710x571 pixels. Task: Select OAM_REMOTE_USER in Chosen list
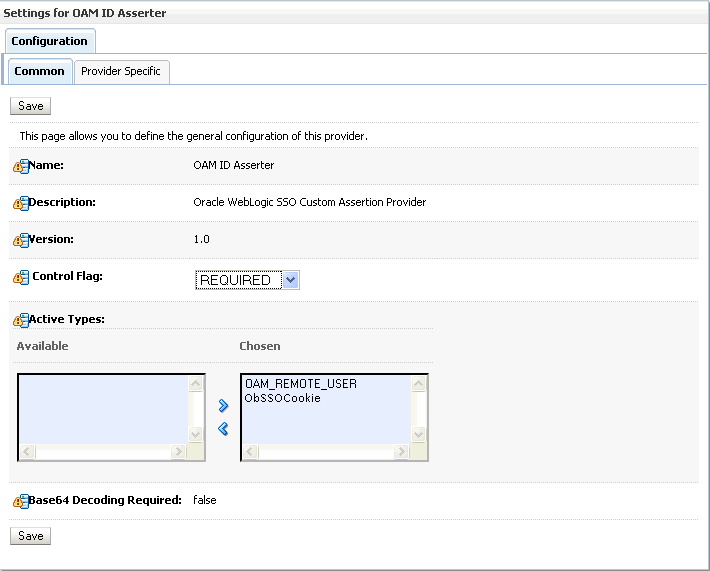(301, 384)
